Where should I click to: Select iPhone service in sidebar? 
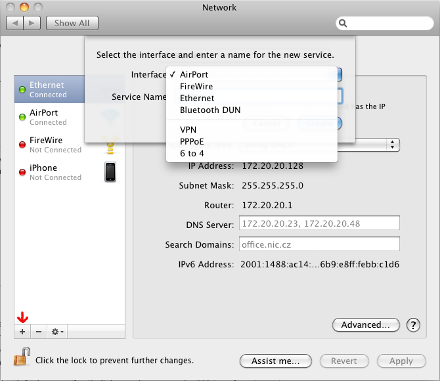(70, 172)
